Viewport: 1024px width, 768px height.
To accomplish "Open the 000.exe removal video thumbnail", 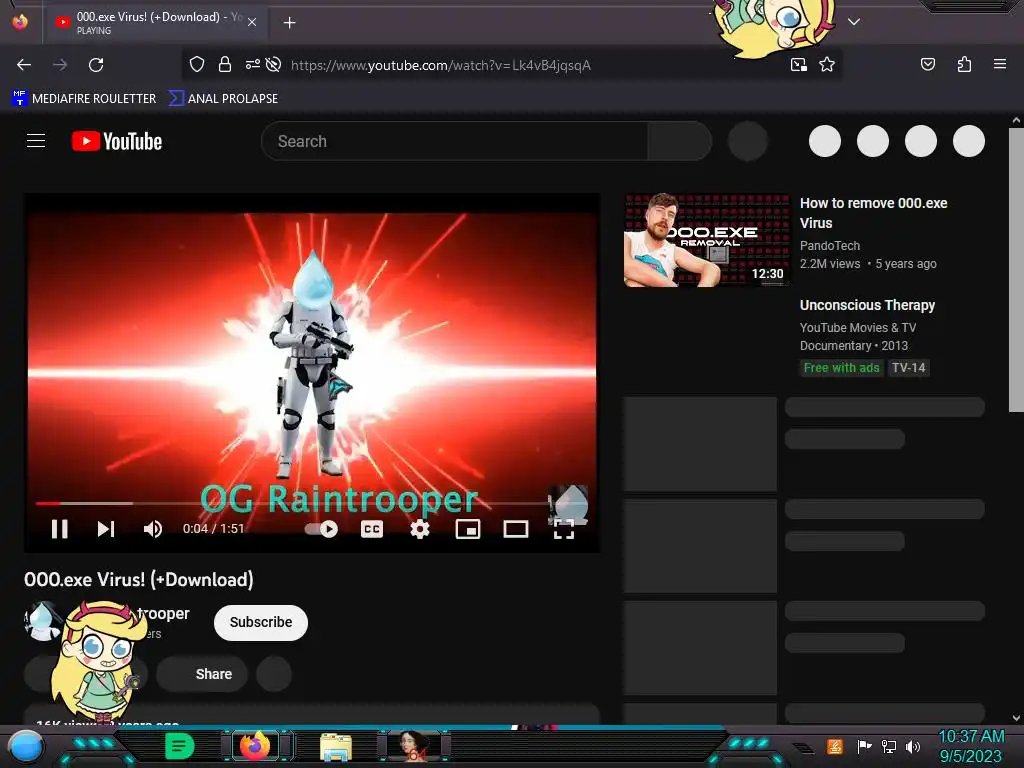I will click(707, 240).
